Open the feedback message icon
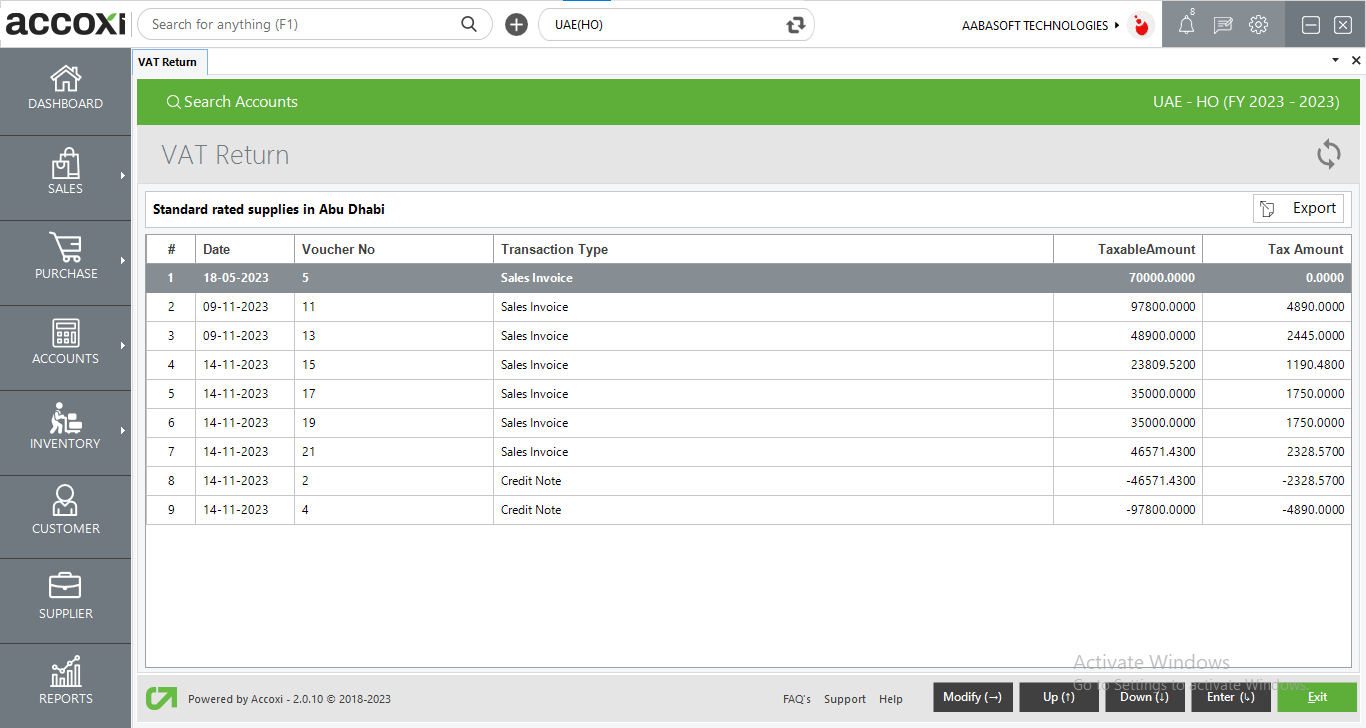The height and width of the screenshot is (728, 1366). pyautogui.click(x=1222, y=24)
